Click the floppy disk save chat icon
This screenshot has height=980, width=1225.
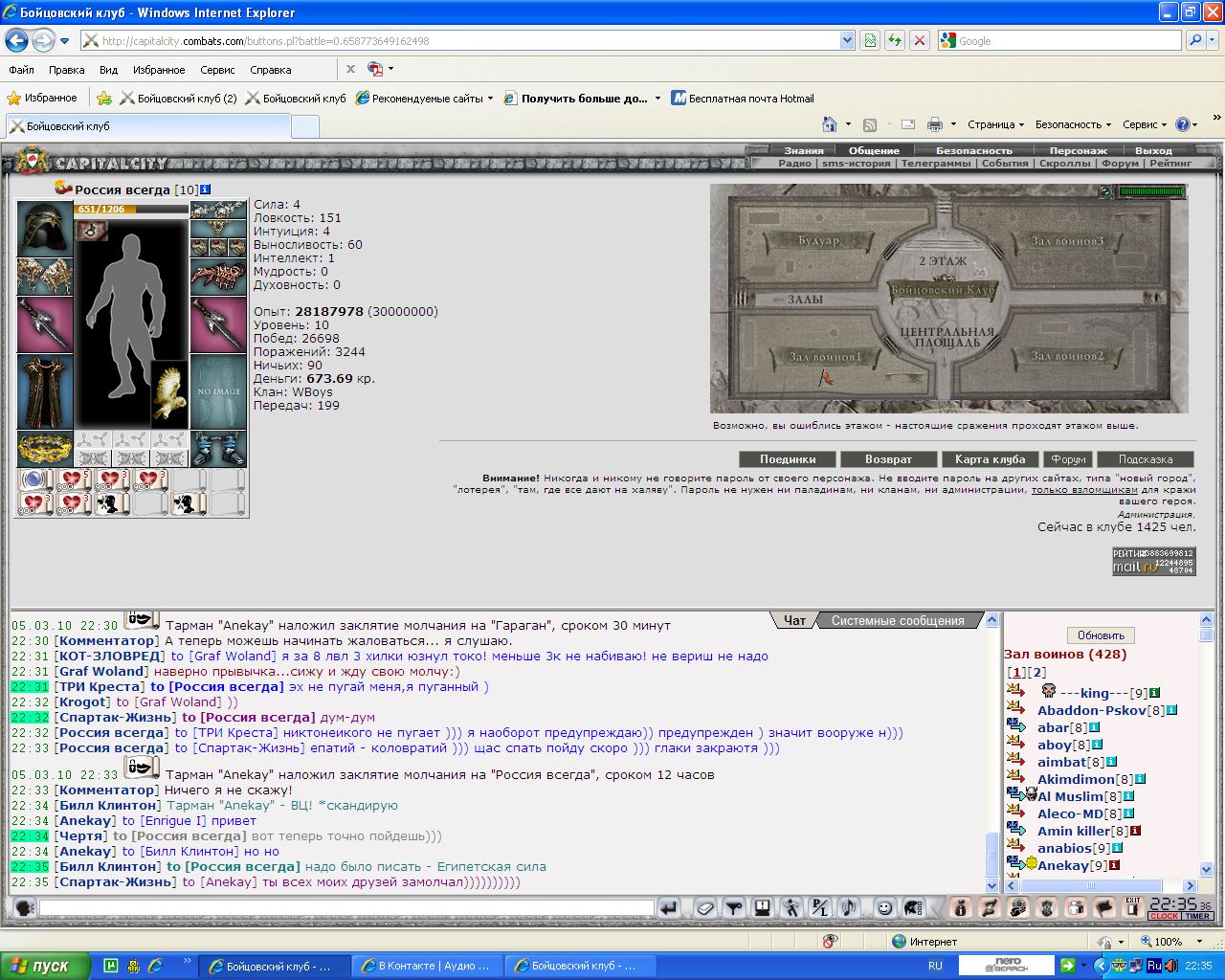(763, 907)
